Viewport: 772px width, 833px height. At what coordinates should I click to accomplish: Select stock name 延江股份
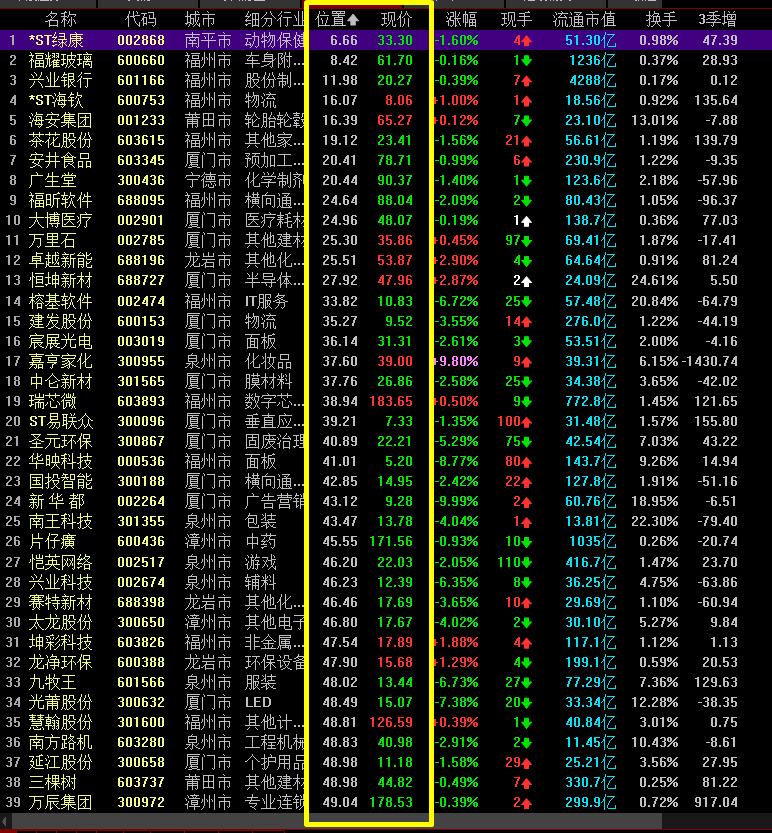(x=61, y=763)
